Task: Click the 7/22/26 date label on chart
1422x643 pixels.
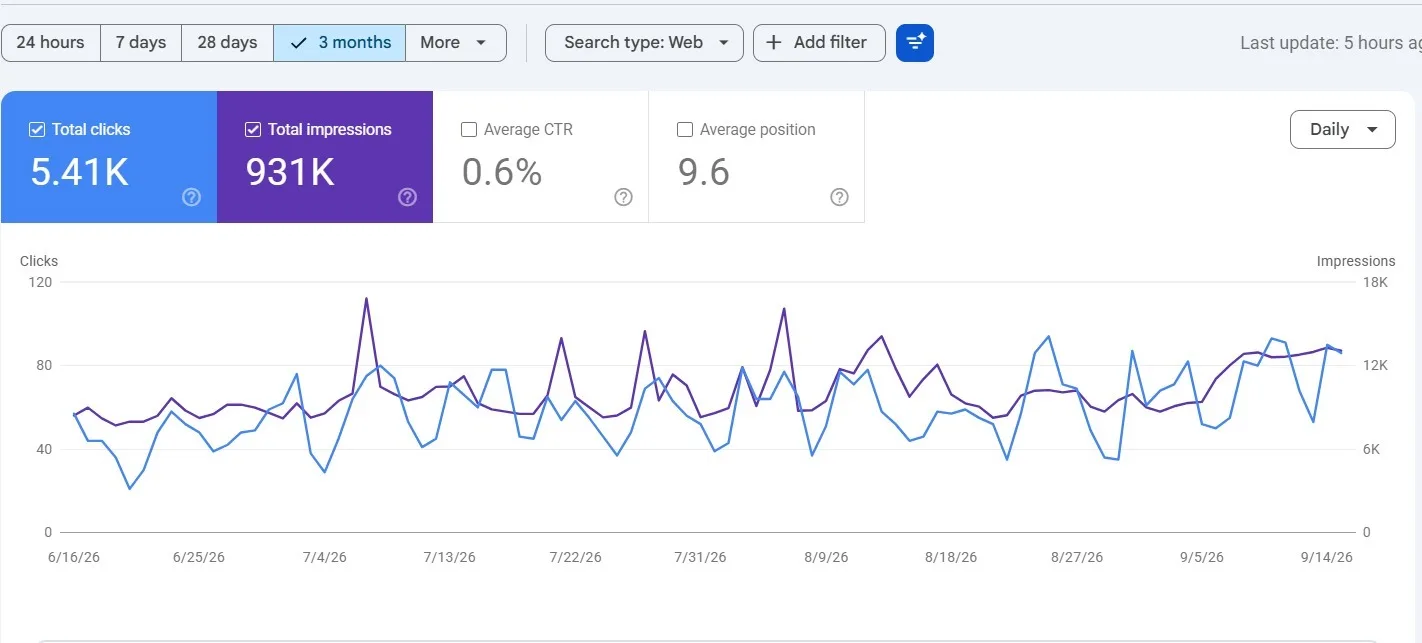Action: click(x=575, y=557)
